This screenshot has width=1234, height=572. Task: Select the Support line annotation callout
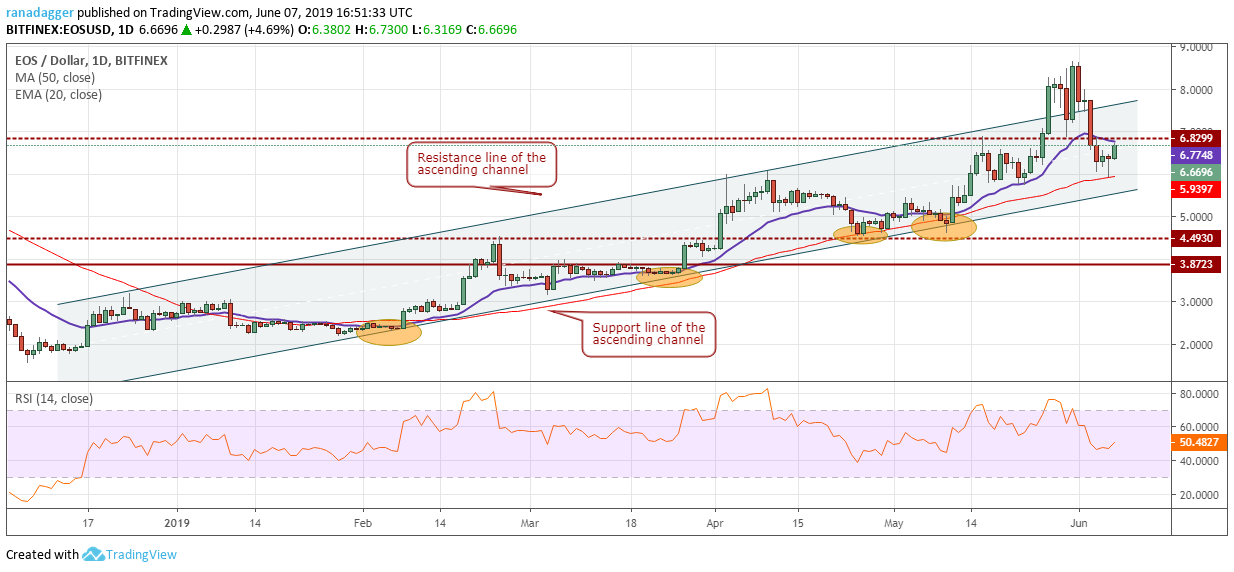pyautogui.click(x=649, y=334)
